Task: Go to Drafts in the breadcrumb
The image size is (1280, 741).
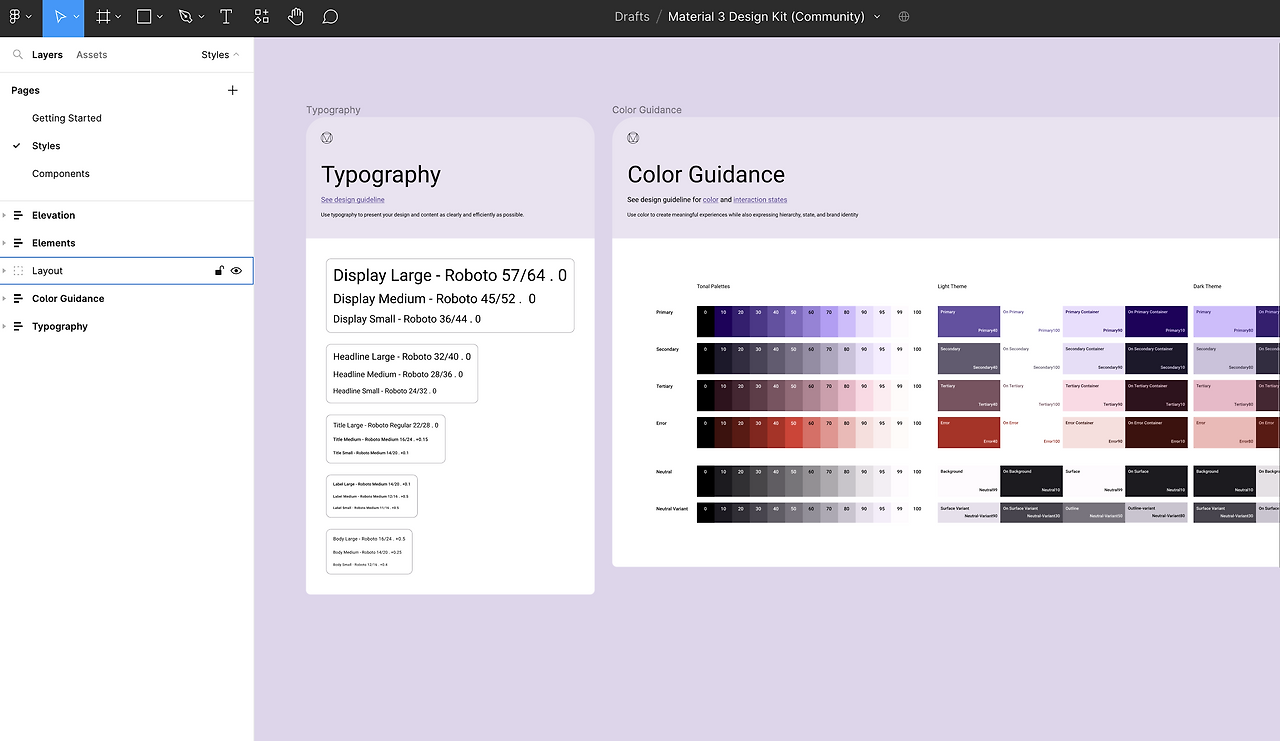Action: click(632, 17)
